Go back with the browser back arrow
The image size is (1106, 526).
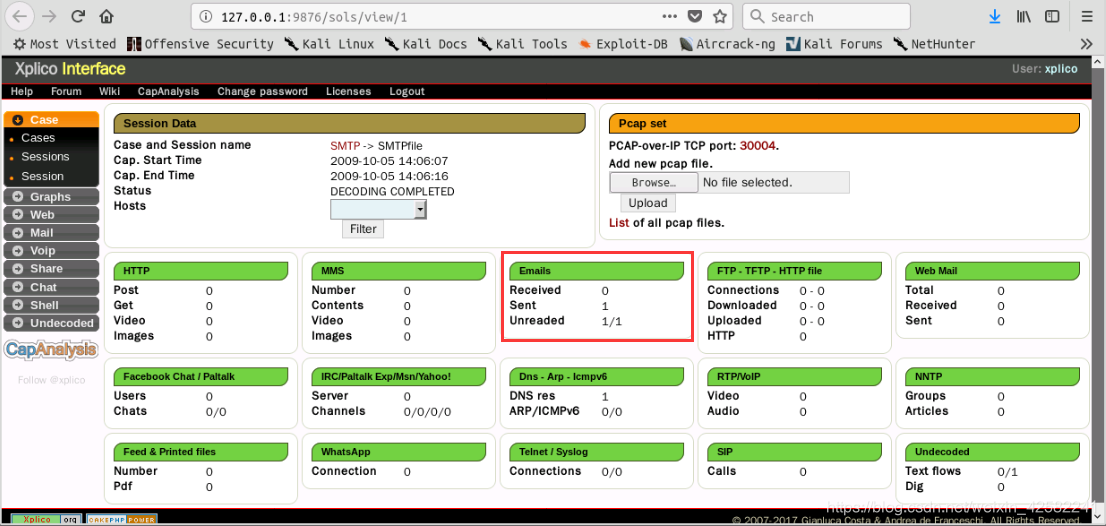click(21, 16)
